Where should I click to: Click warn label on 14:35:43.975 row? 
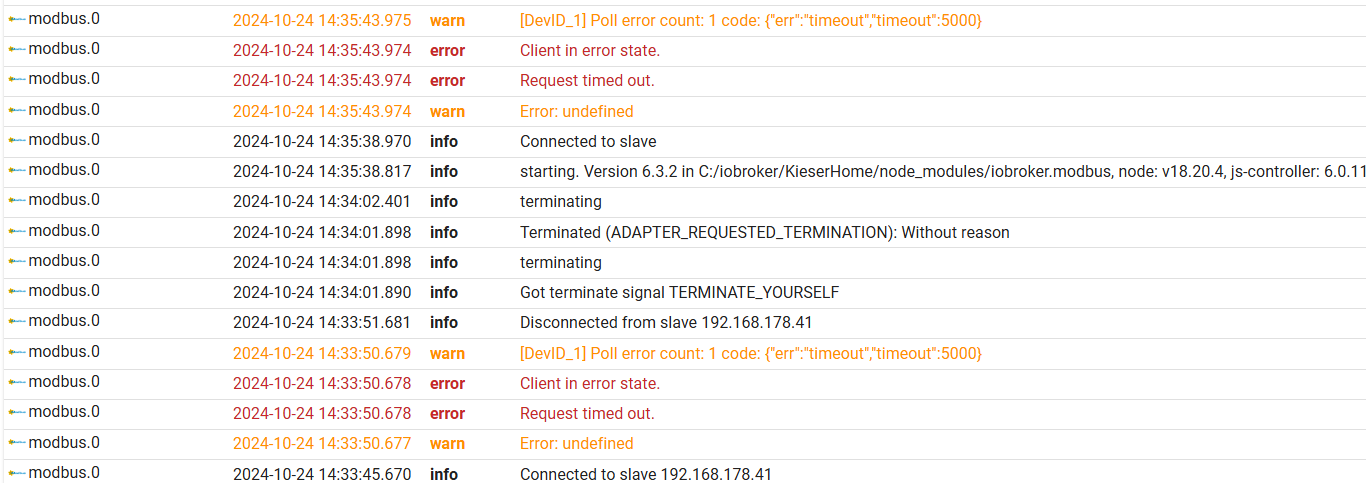447,20
